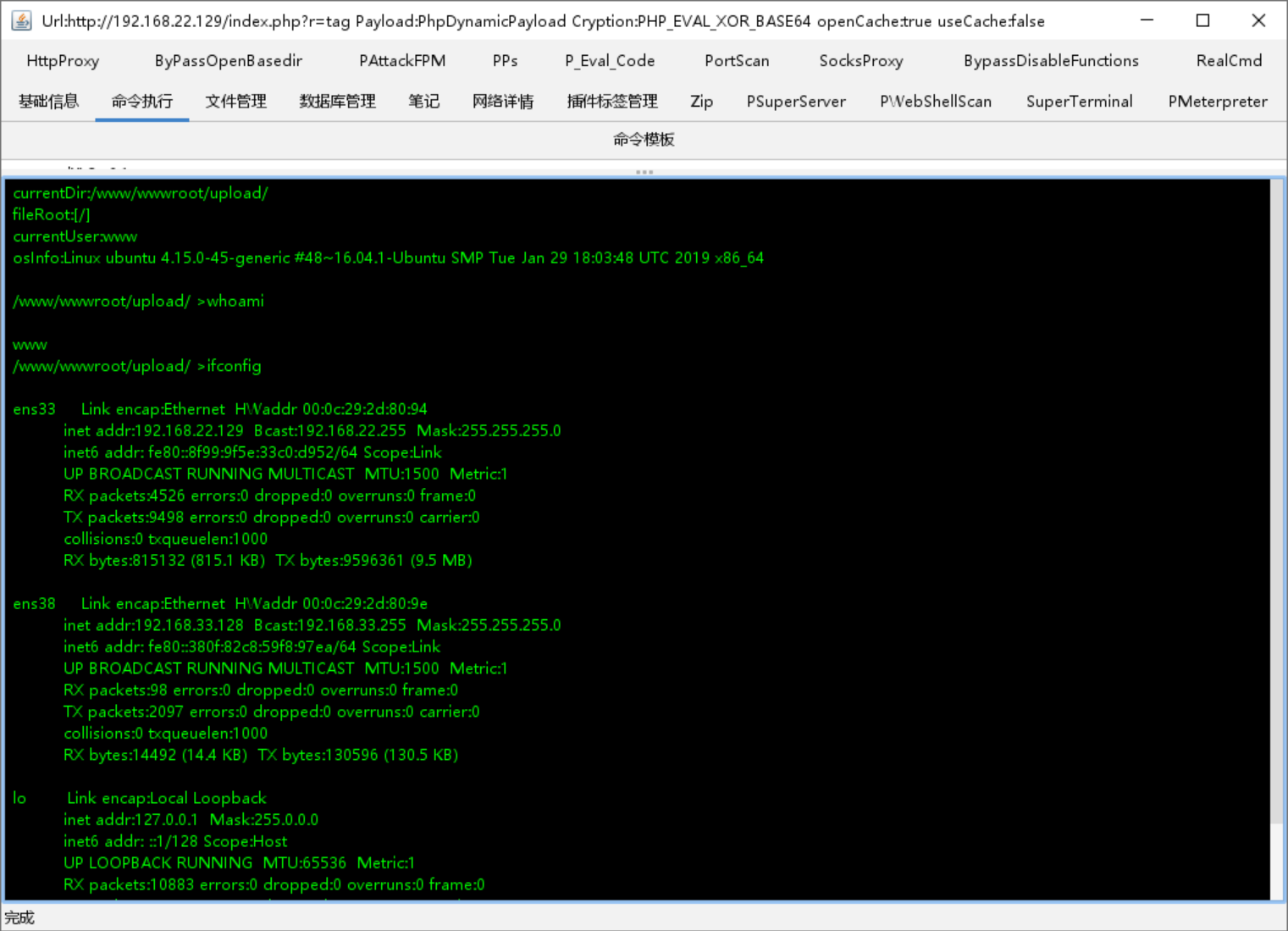The image size is (1288, 931).
Task: Click the split pane divider handle dots
Action: 644,172
